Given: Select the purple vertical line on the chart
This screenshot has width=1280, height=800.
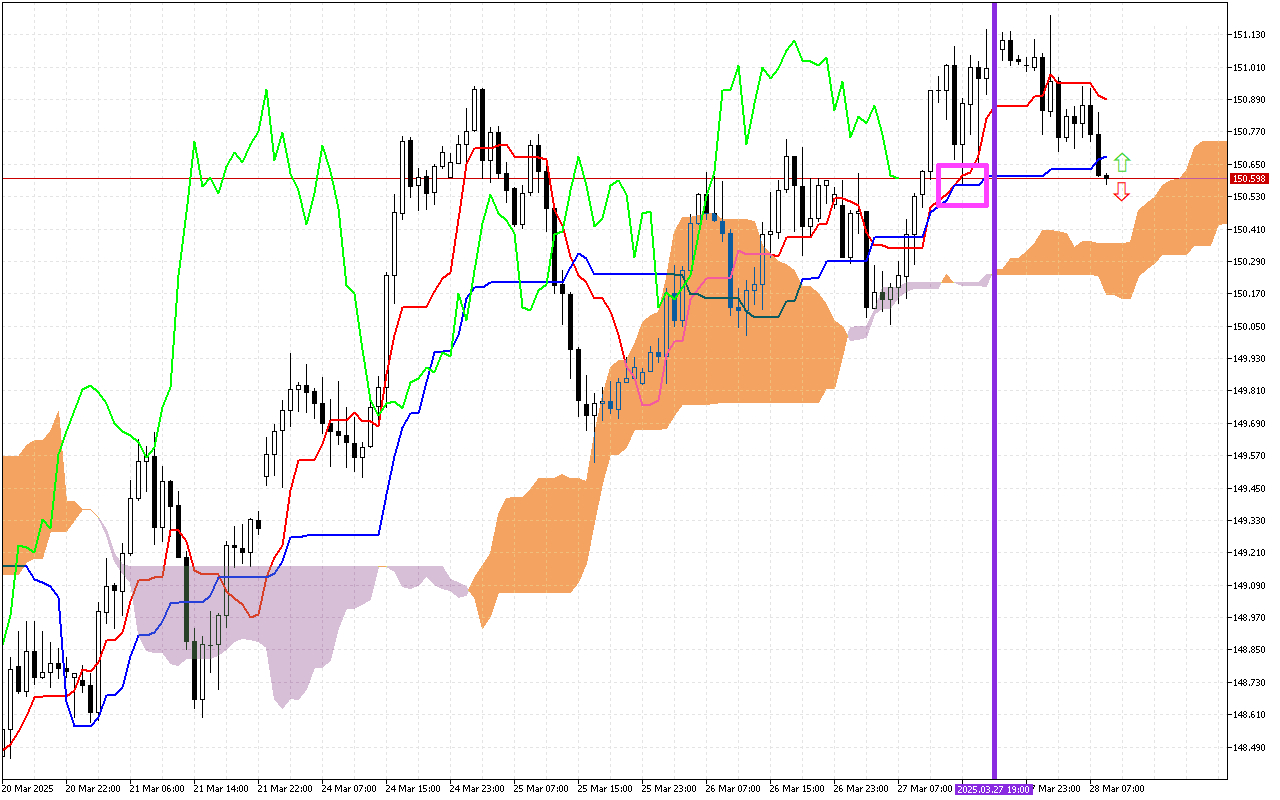Looking at the screenshot, I should pyautogui.click(x=994, y=390).
